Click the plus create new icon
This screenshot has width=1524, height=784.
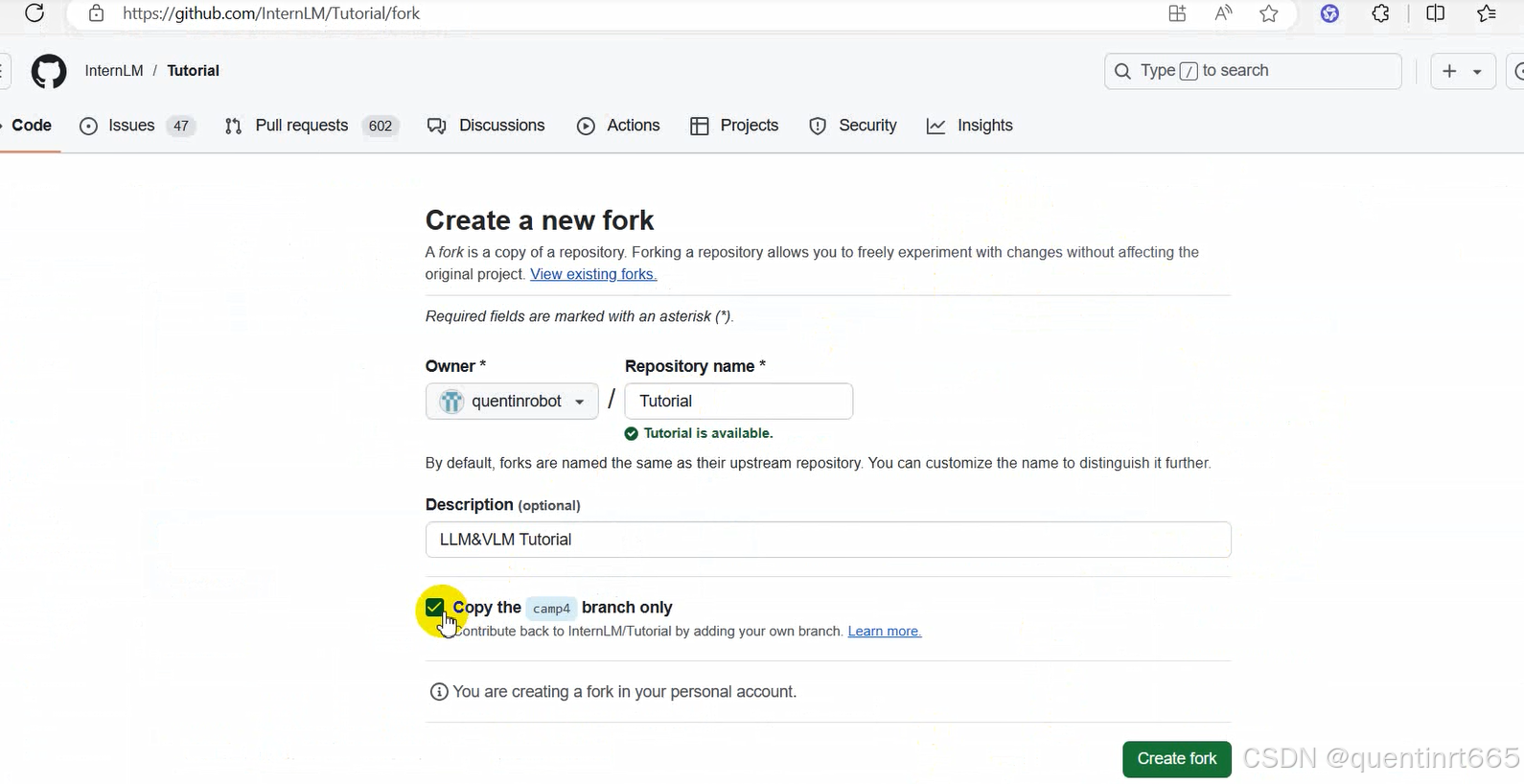point(1449,71)
